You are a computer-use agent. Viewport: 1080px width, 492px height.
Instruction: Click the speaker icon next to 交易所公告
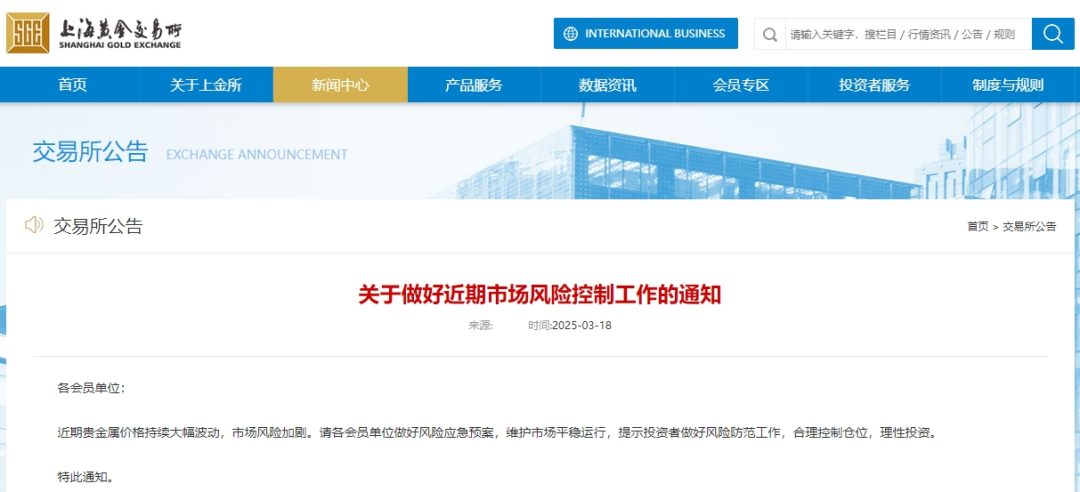(x=34, y=225)
